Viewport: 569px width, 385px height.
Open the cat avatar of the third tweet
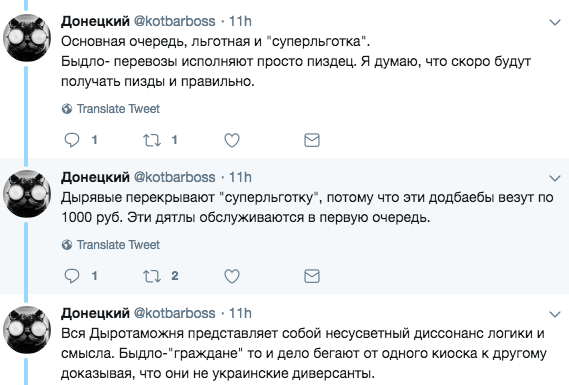(26, 329)
